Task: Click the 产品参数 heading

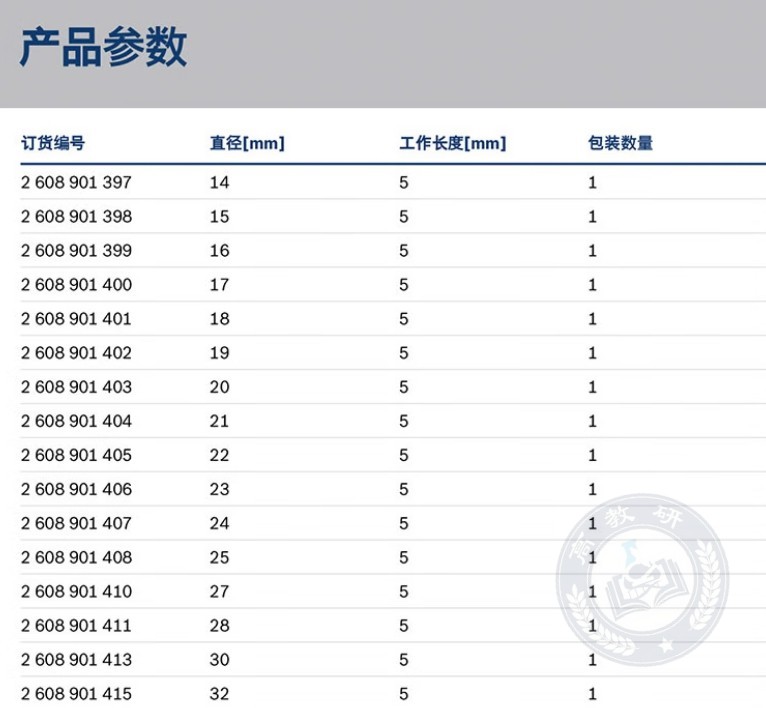Action: 103,47
